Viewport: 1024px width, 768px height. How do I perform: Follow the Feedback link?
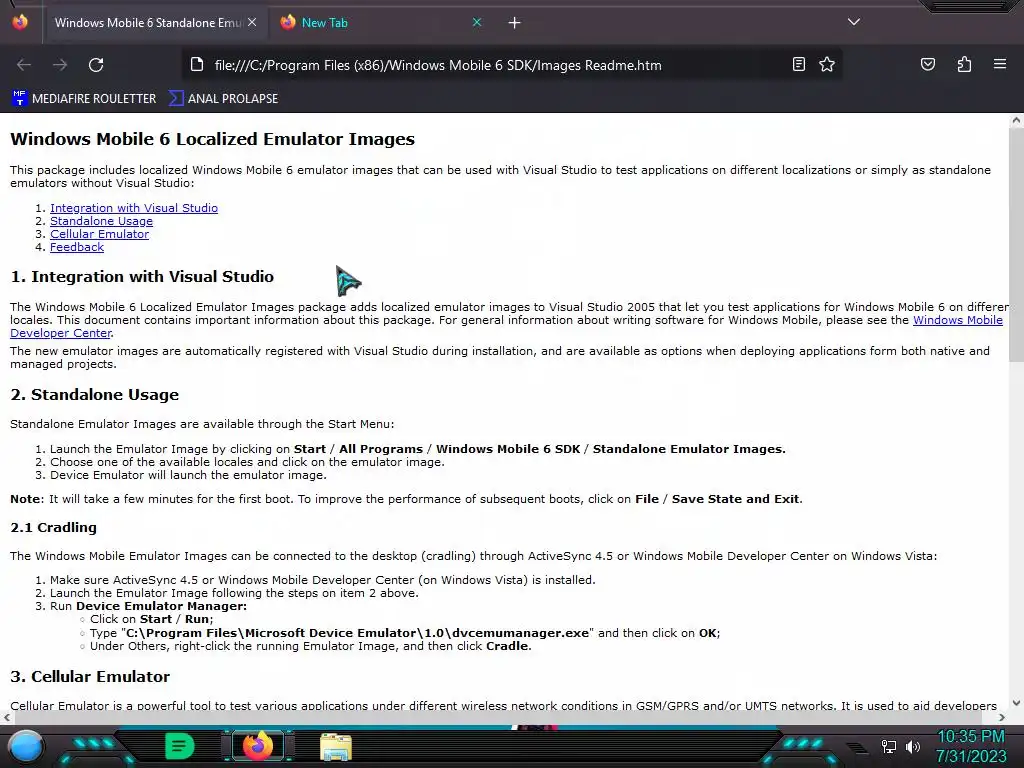[77, 247]
